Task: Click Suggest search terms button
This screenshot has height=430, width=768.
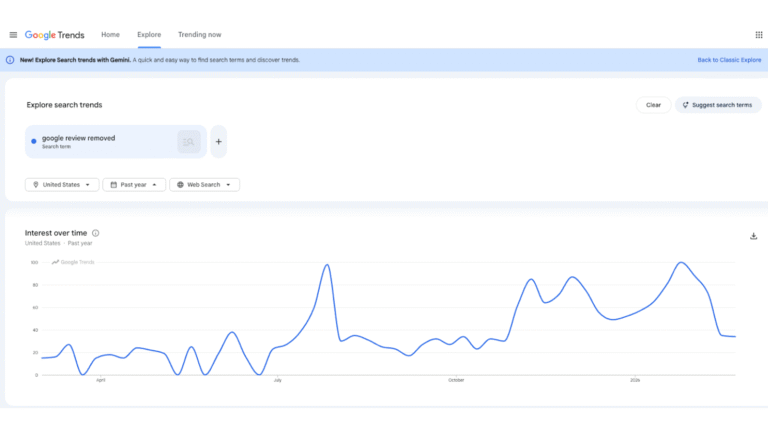Action: (x=718, y=105)
